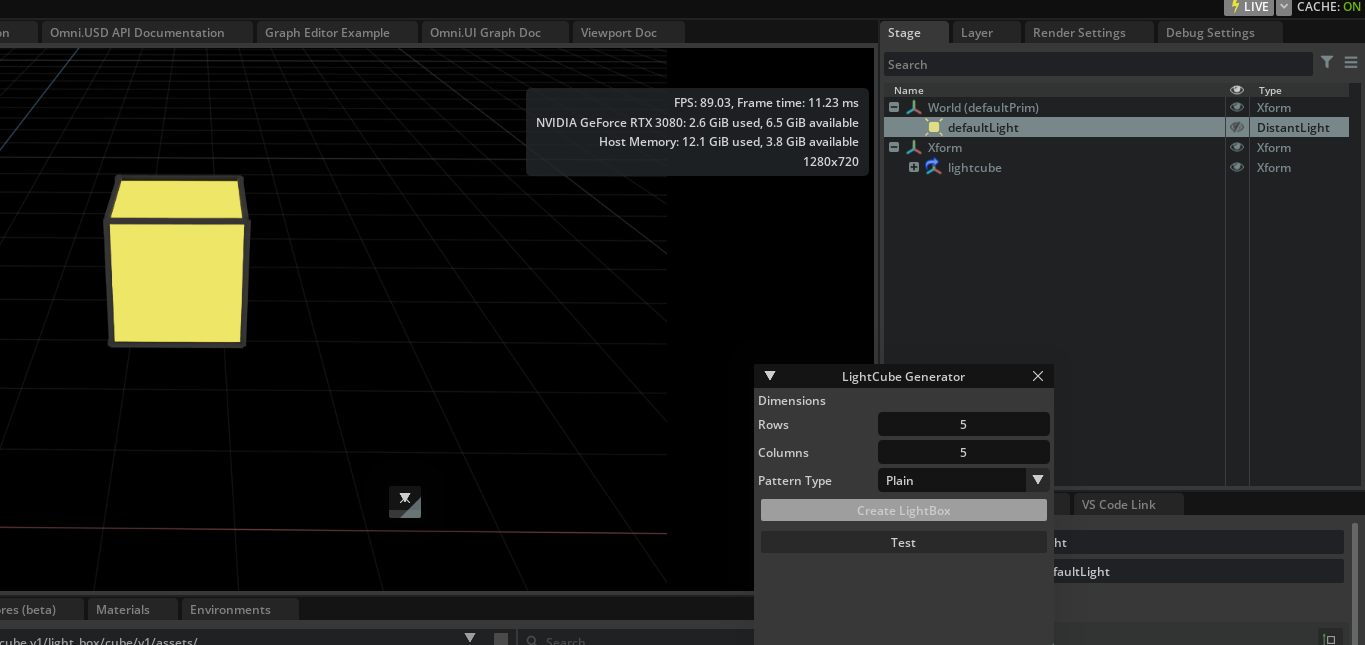Click the lightcube prim icon
Viewport: 1365px width, 645px height.
(x=932, y=167)
